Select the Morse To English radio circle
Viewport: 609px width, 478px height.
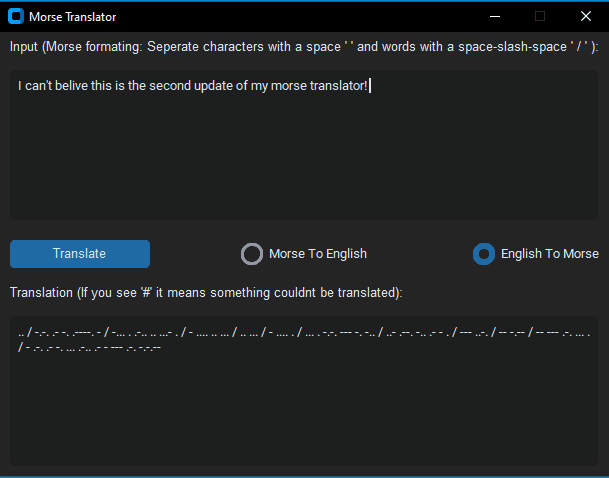(x=252, y=254)
